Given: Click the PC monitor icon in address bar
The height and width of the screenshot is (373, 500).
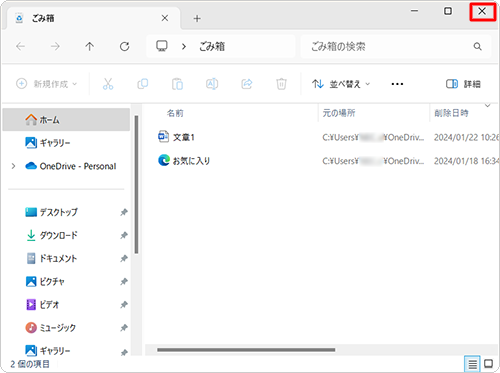Looking at the screenshot, I should click(162, 46).
